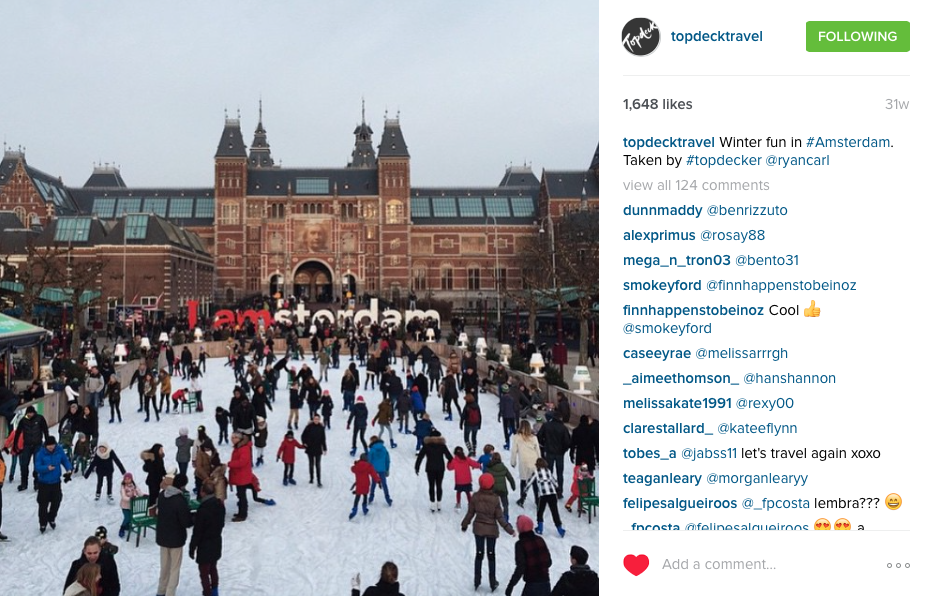Viewport: 933px width, 596px height.
Task: Open the @morganlearyy mention
Action: coord(757,478)
